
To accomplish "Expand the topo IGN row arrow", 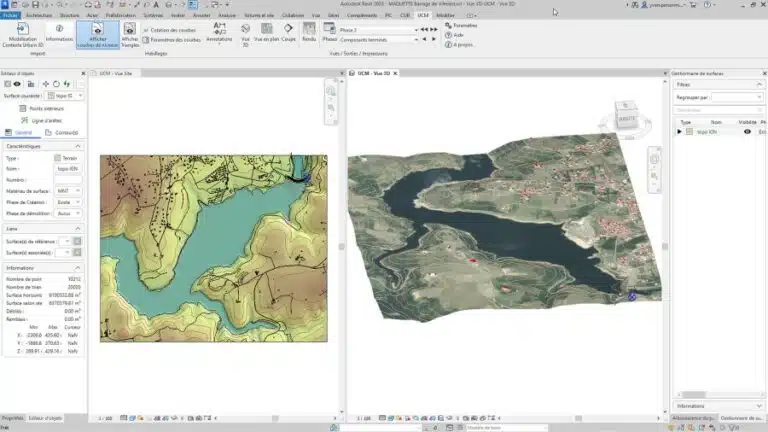I will point(680,132).
